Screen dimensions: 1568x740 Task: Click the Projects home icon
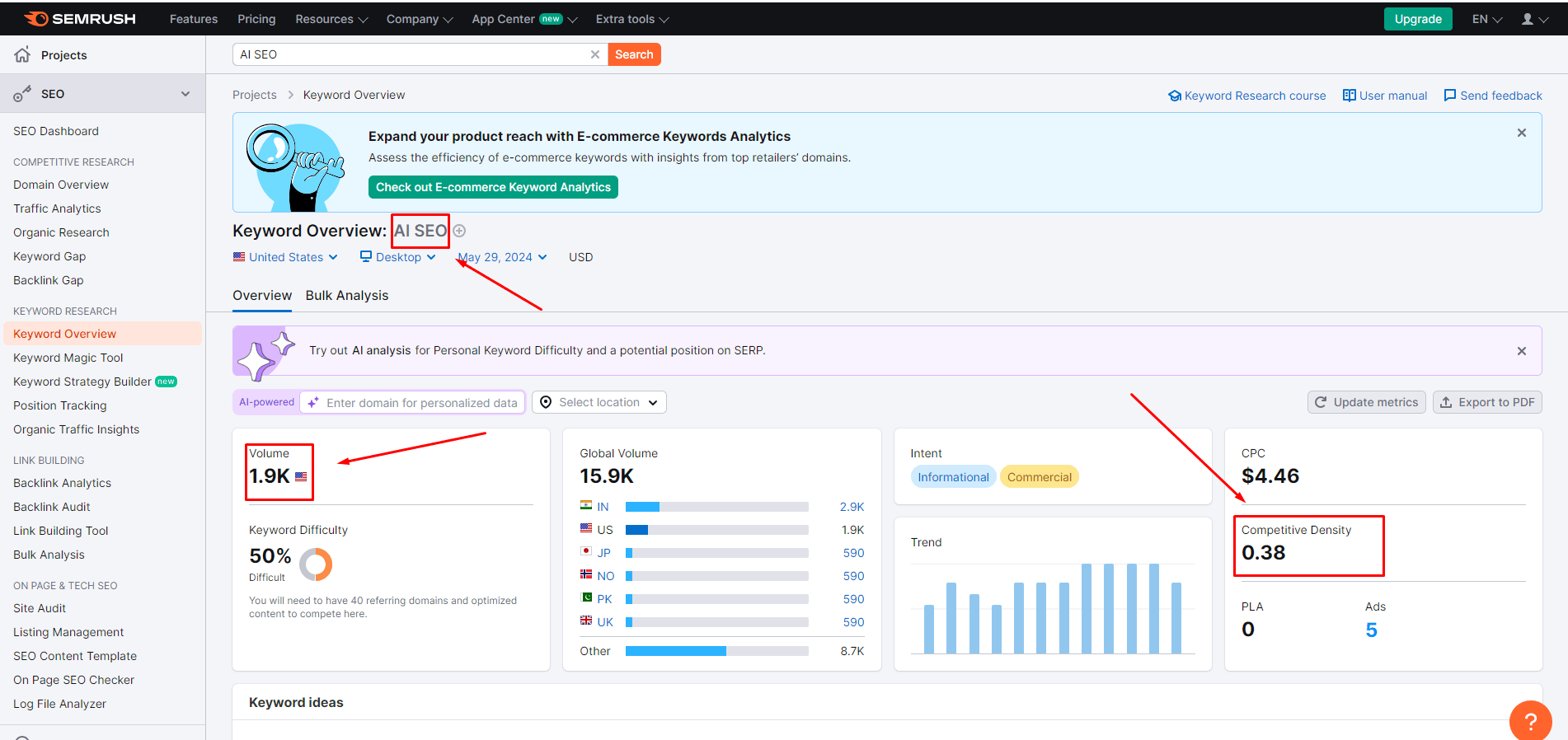tap(22, 54)
